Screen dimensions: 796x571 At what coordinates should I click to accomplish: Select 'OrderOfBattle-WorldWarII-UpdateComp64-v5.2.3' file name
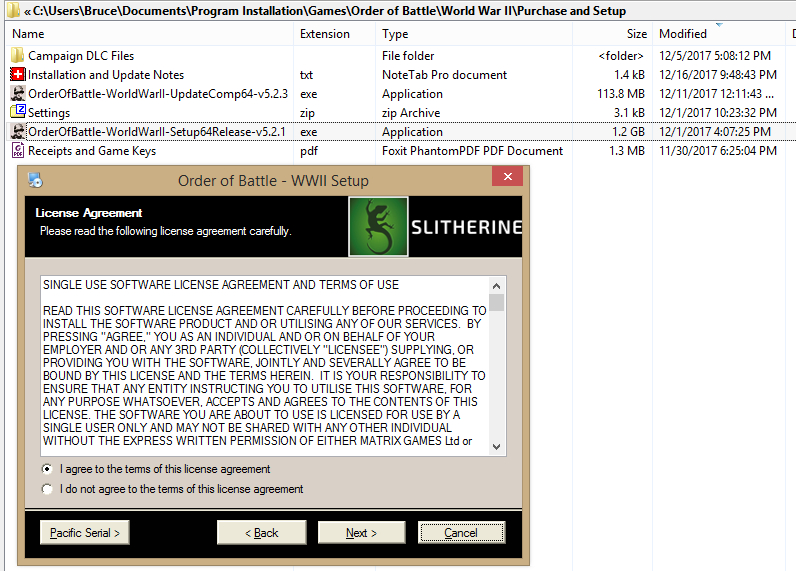click(158, 94)
